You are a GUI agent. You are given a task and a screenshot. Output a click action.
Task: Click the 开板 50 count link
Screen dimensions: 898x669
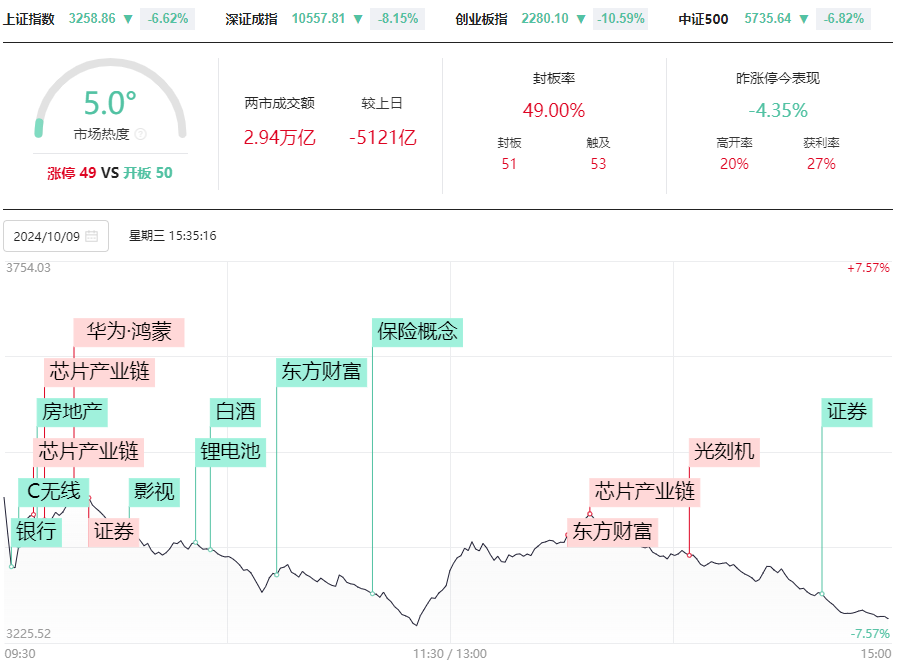point(148,173)
